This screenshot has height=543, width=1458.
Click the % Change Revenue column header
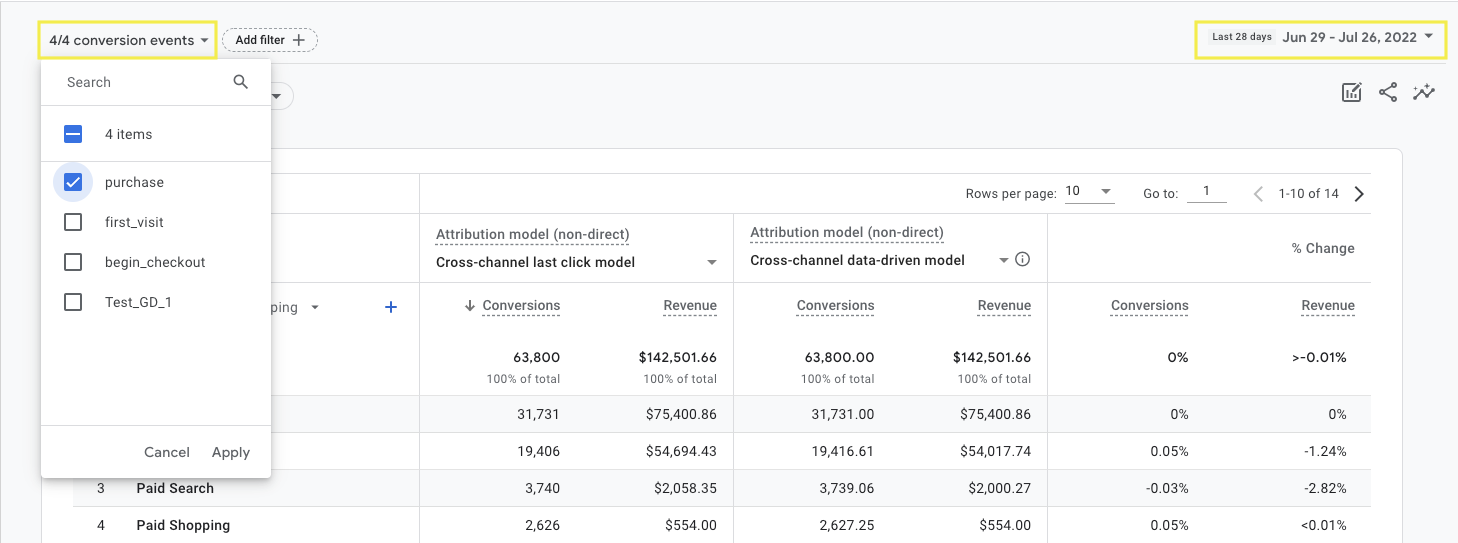pyautogui.click(x=1328, y=306)
